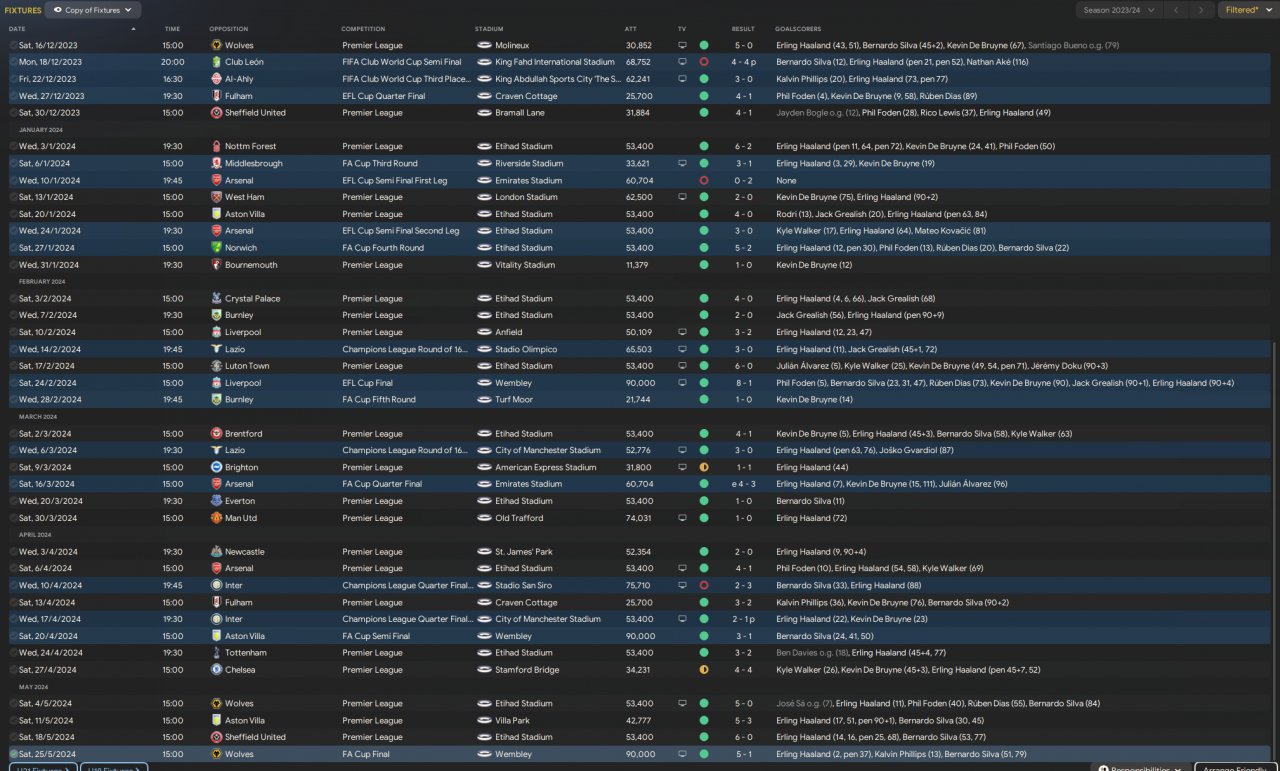1280x771 pixels.
Task: Click the Al-Ahly club badge
Action: coord(216,79)
